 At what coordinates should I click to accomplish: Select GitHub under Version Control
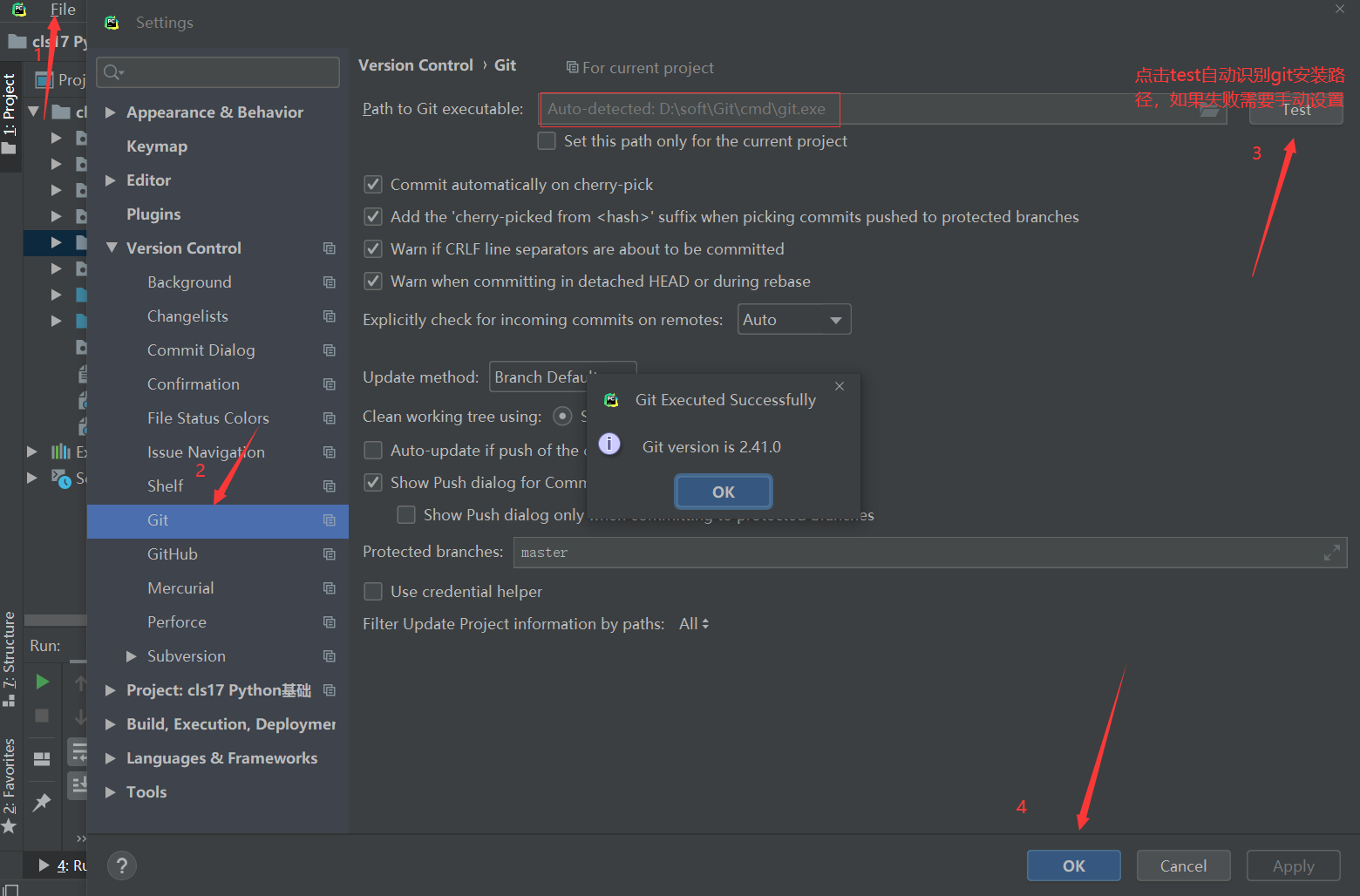click(x=173, y=554)
